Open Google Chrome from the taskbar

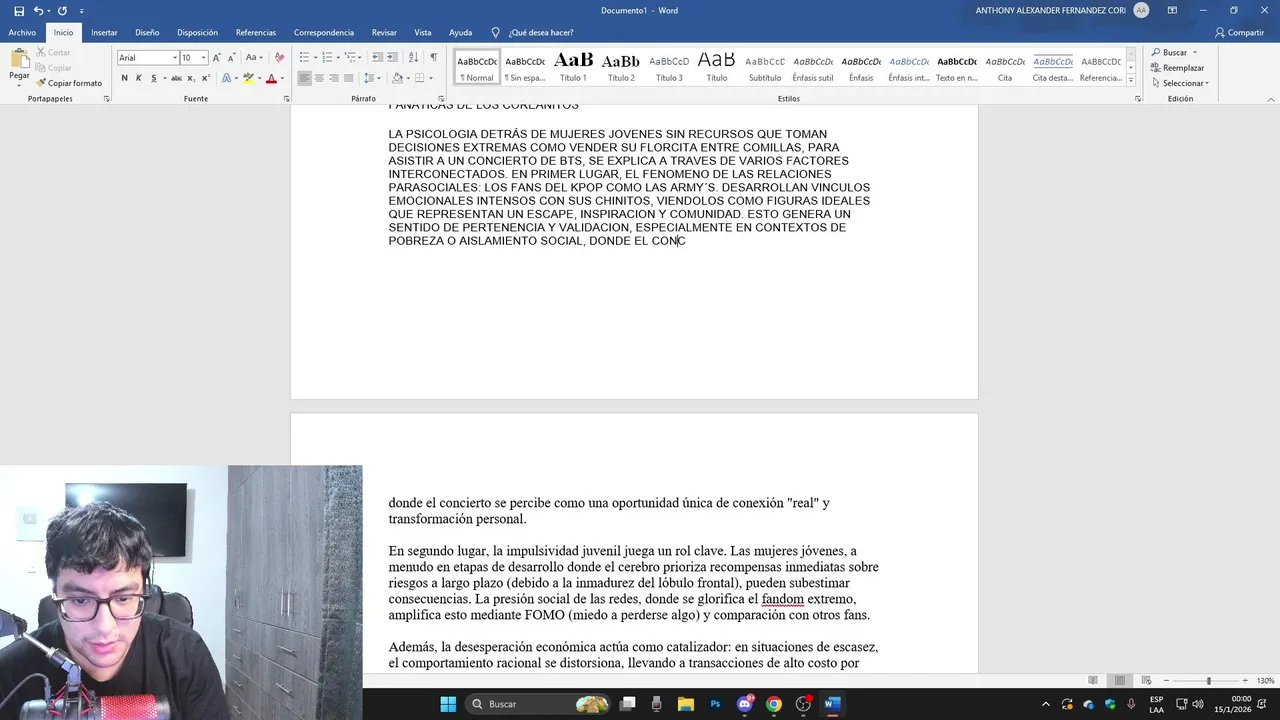point(773,704)
